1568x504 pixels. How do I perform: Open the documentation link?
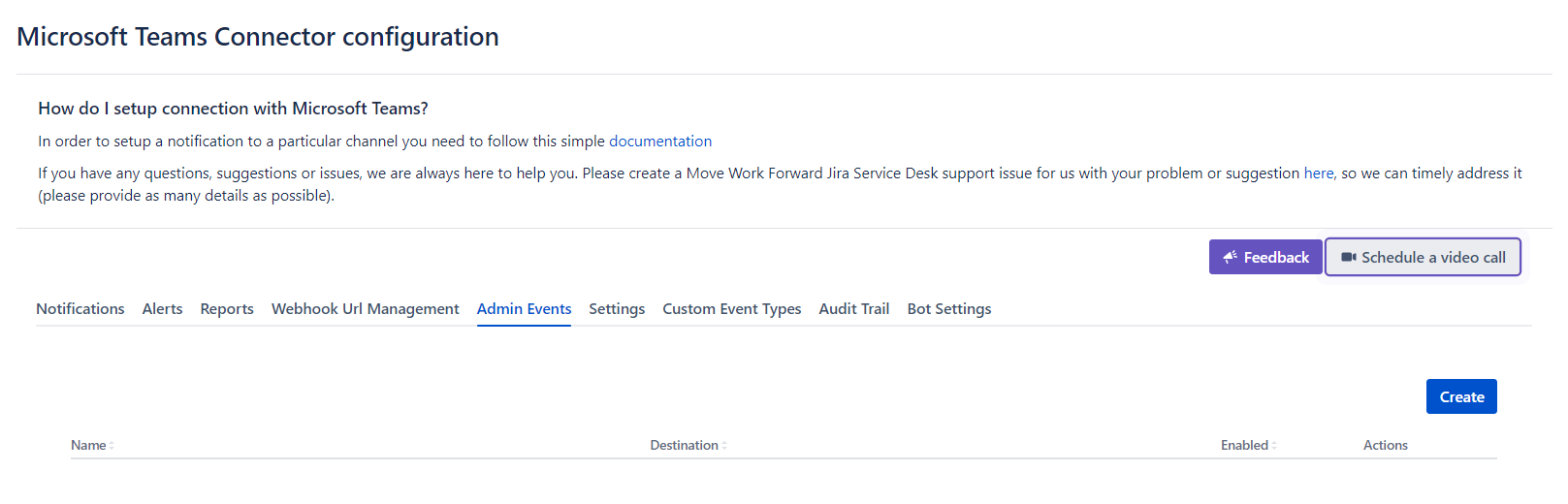click(x=659, y=142)
